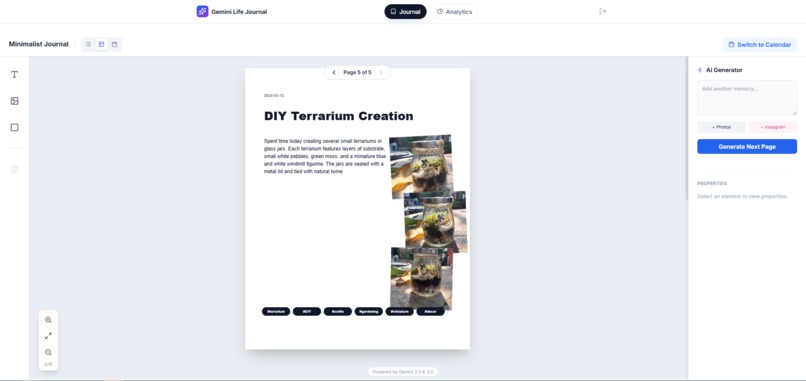The image size is (806, 381).
Task: Click the AI Generator sparkle icon
Action: pos(700,70)
